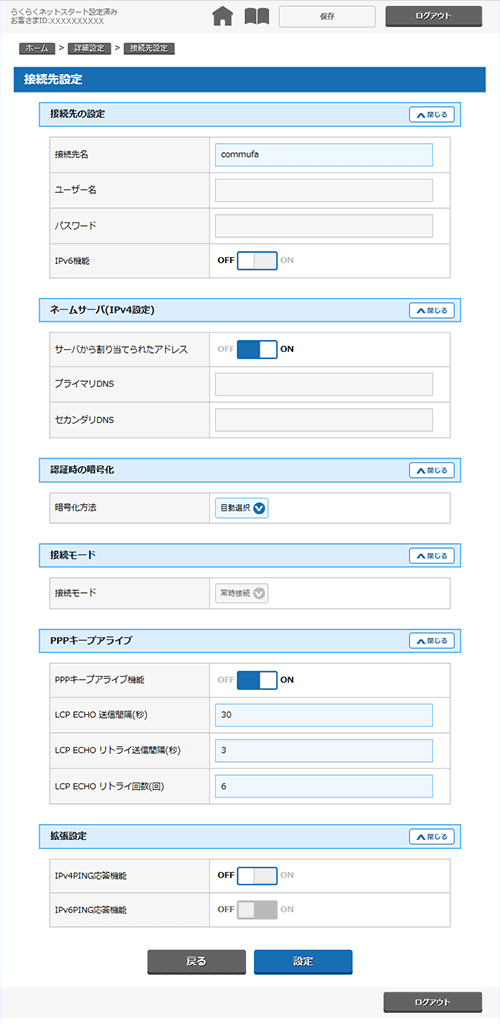Toggle サーバから割り当てられたアドレス switch
This screenshot has height=1024, width=500.
pos(257,349)
